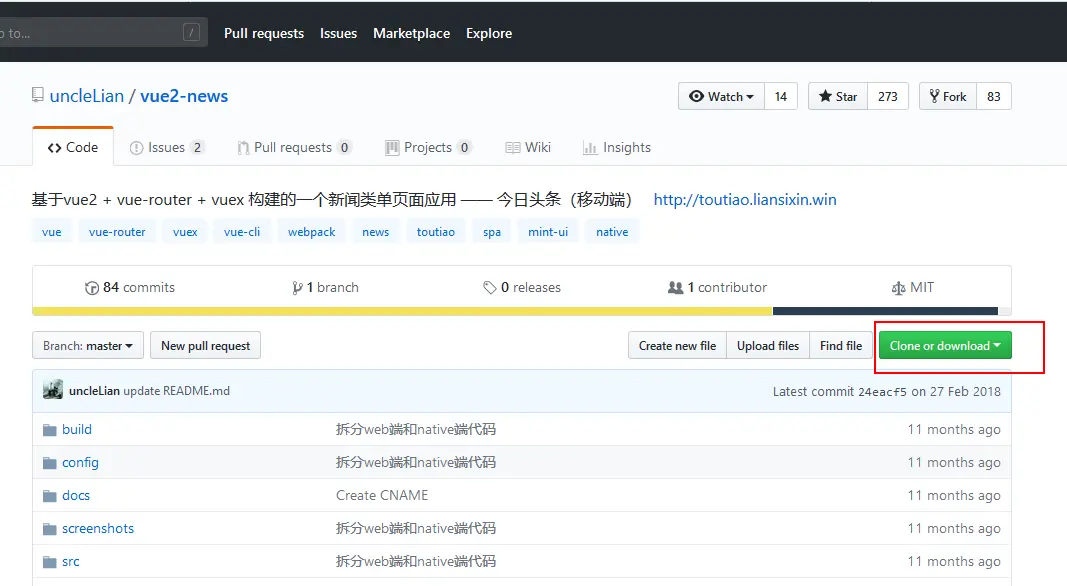The height and width of the screenshot is (586, 1067).
Task: Click the Upload files button
Action: click(x=768, y=346)
